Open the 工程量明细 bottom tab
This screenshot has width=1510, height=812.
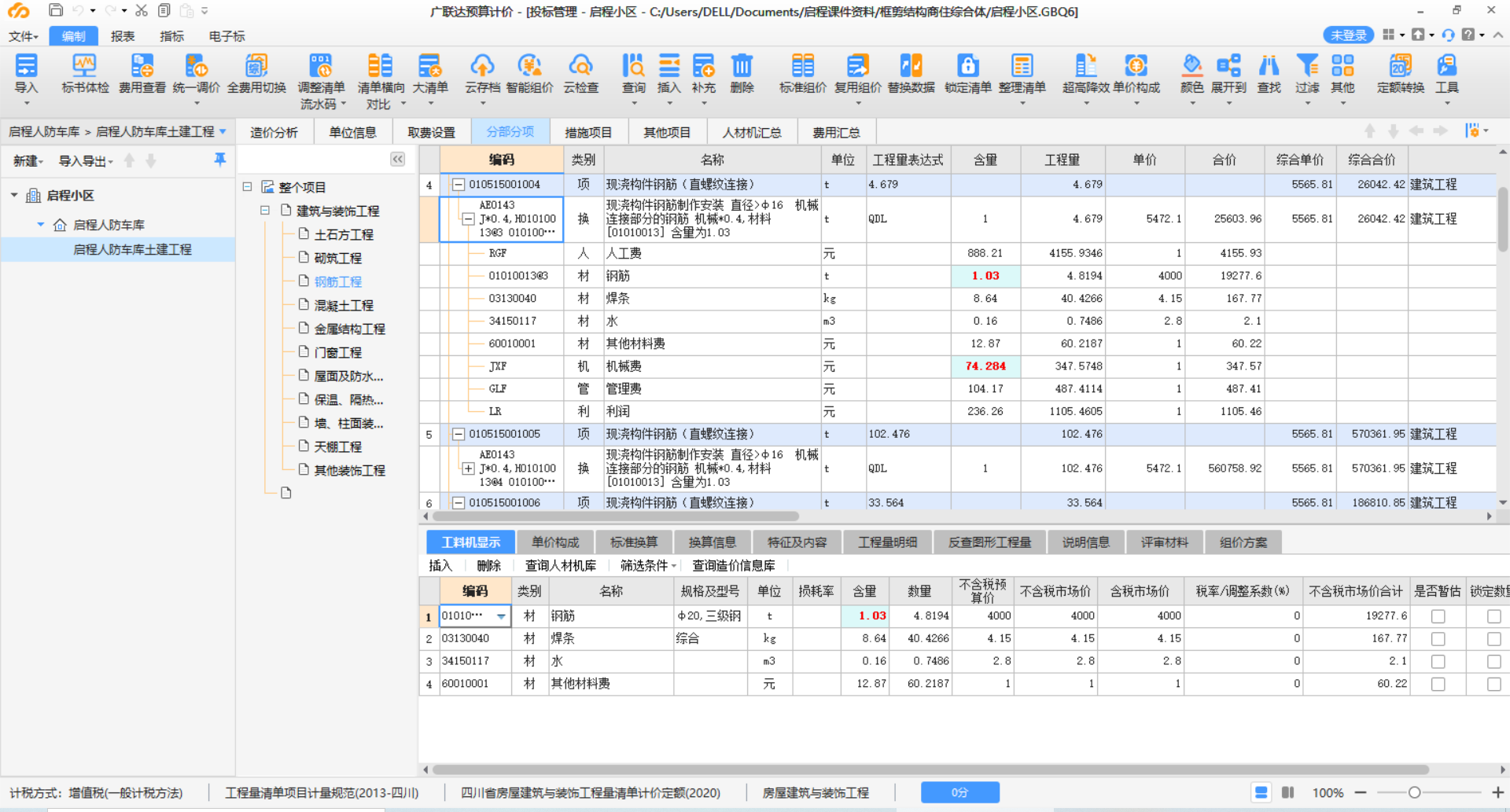tap(887, 542)
